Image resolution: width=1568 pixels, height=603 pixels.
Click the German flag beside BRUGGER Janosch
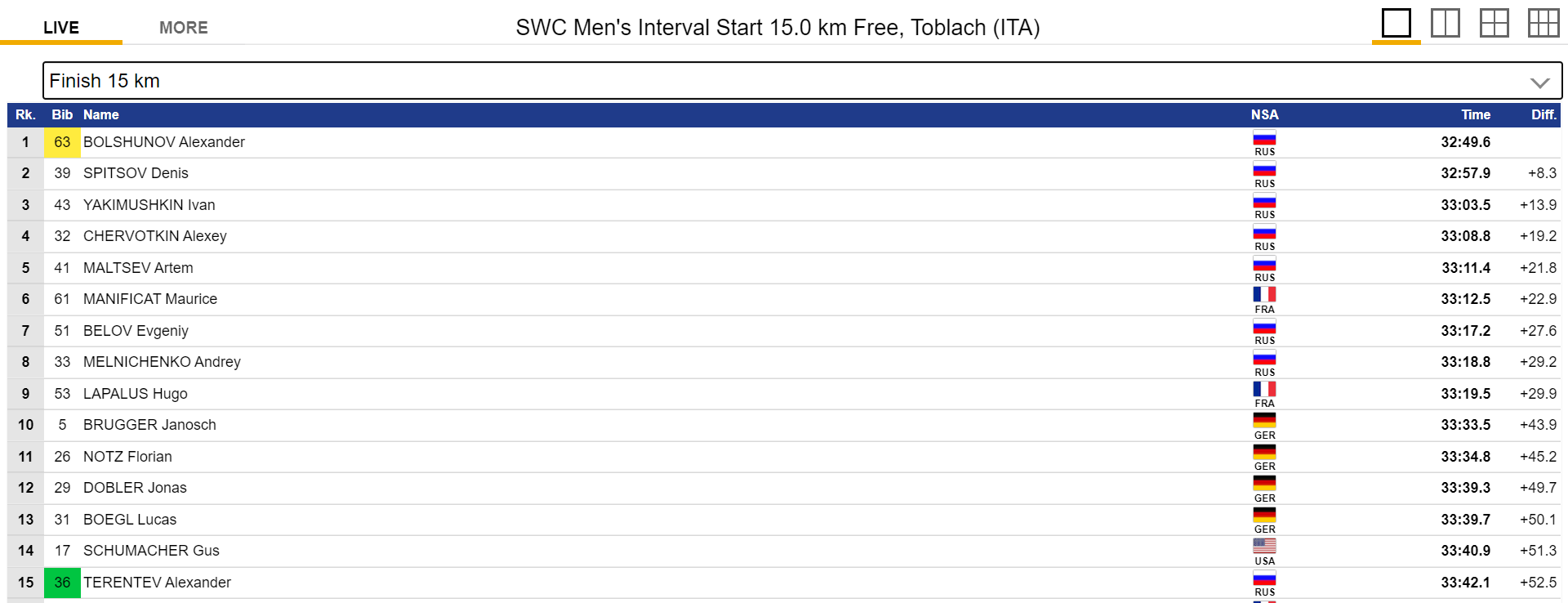click(1264, 420)
